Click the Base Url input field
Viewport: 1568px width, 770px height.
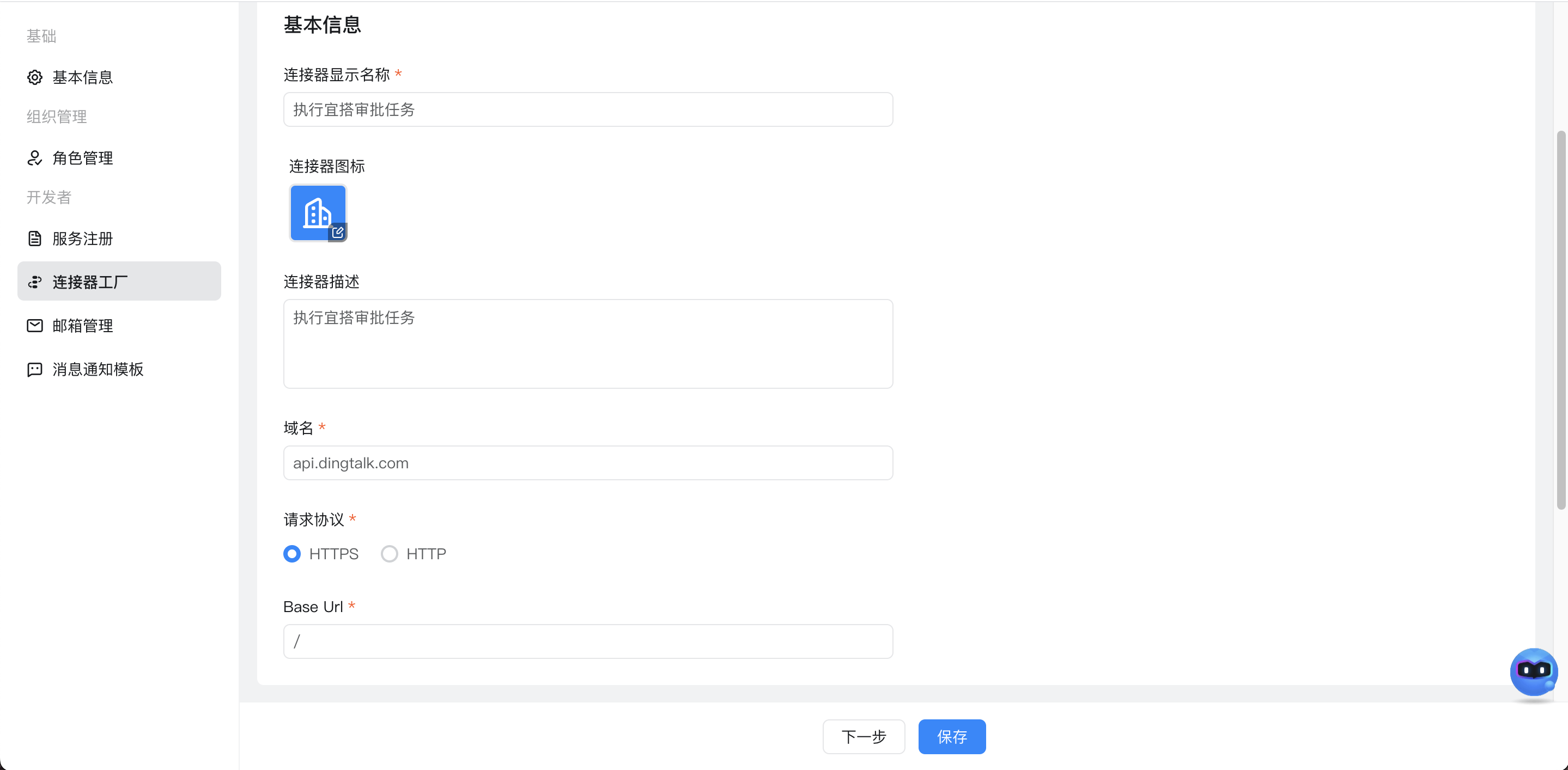[x=588, y=641]
